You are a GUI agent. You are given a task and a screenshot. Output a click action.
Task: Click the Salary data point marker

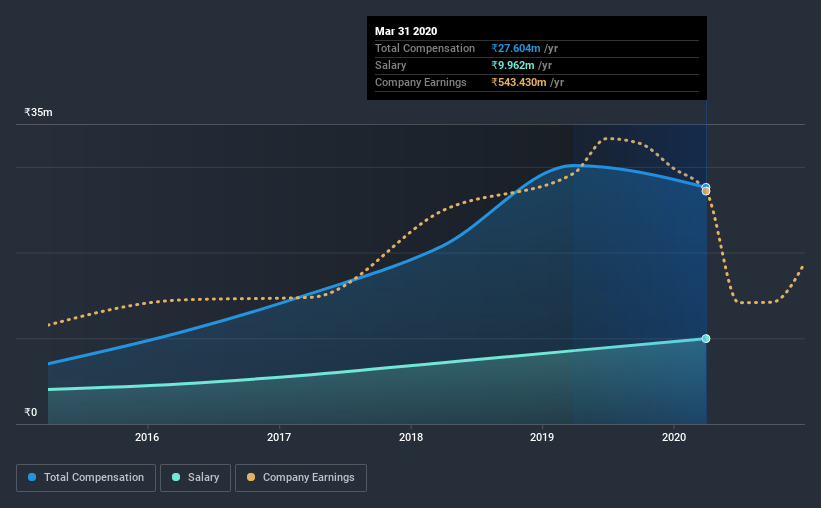706,338
